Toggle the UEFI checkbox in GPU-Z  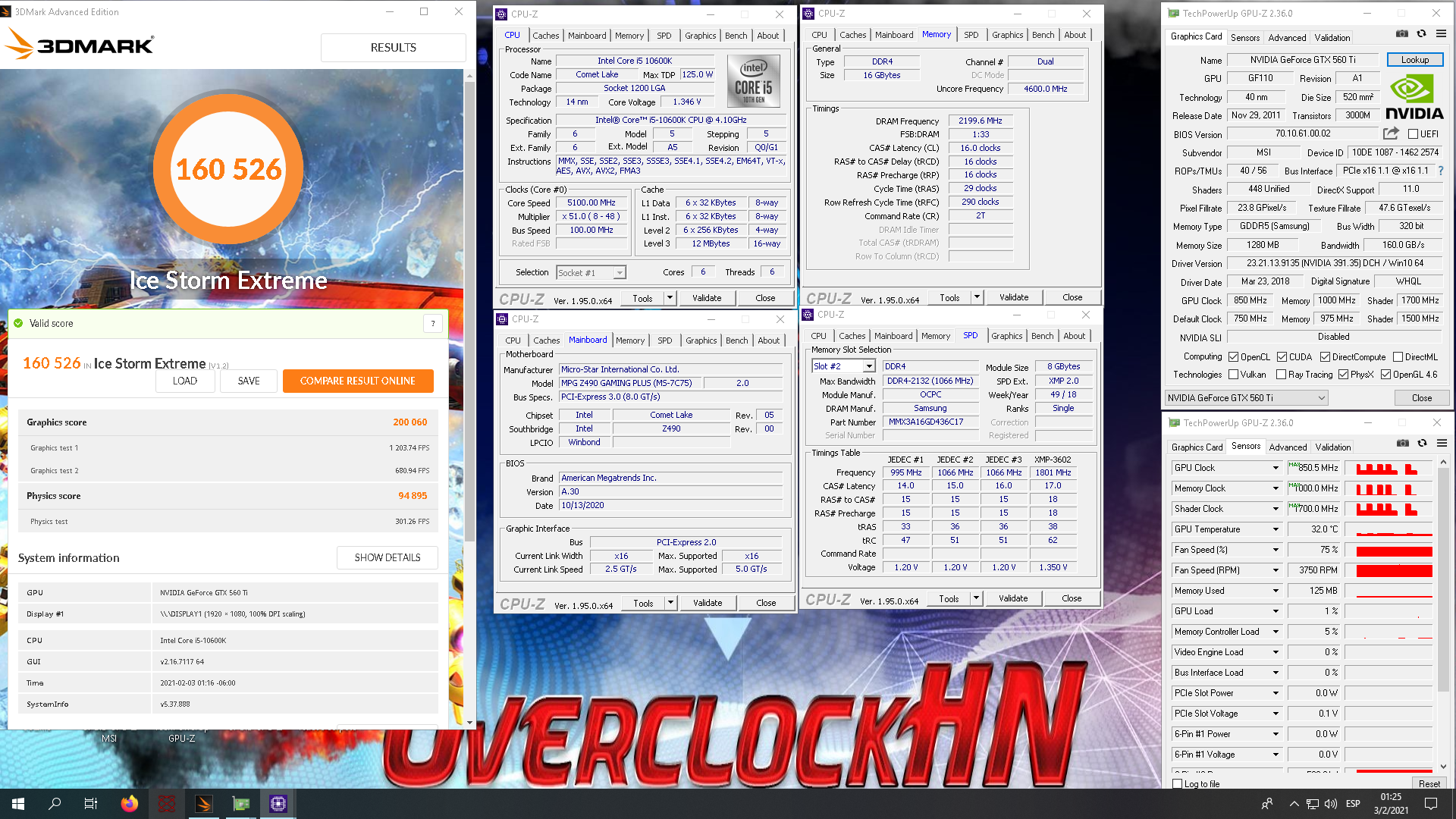[x=1413, y=134]
